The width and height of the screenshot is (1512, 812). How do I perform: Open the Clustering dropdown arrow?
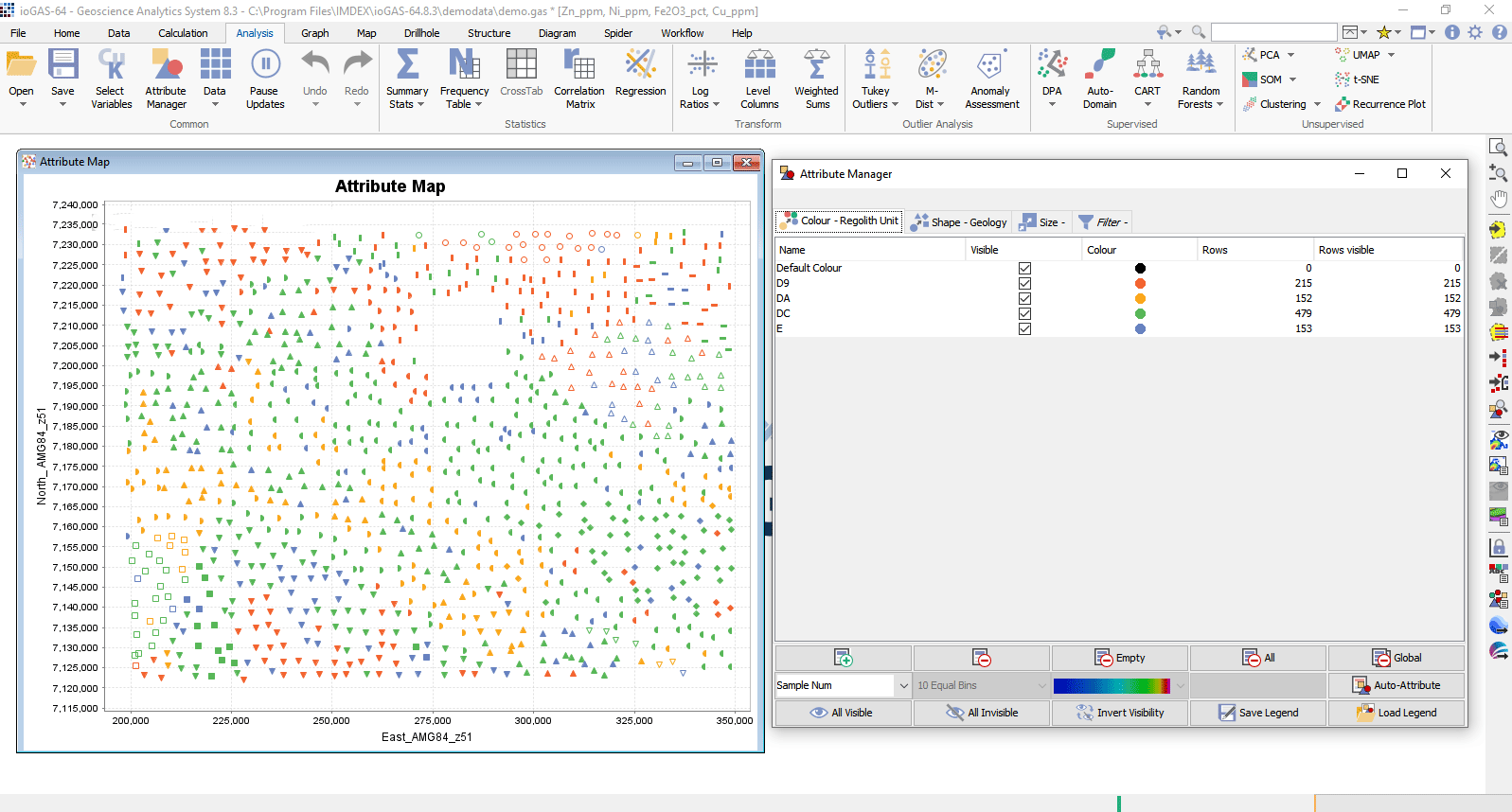(x=1317, y=104)
